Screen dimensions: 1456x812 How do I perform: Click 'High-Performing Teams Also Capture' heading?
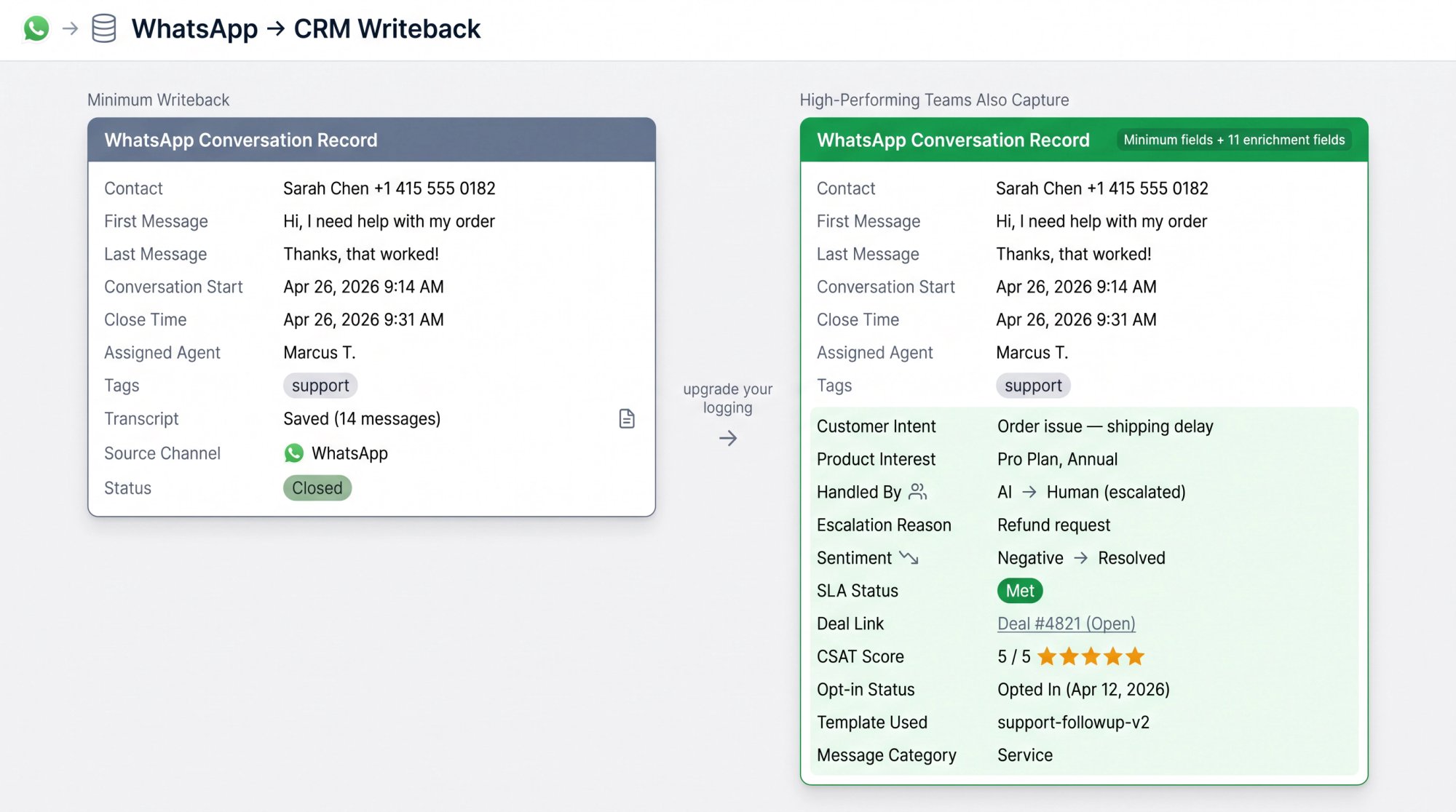coord(934,100)
